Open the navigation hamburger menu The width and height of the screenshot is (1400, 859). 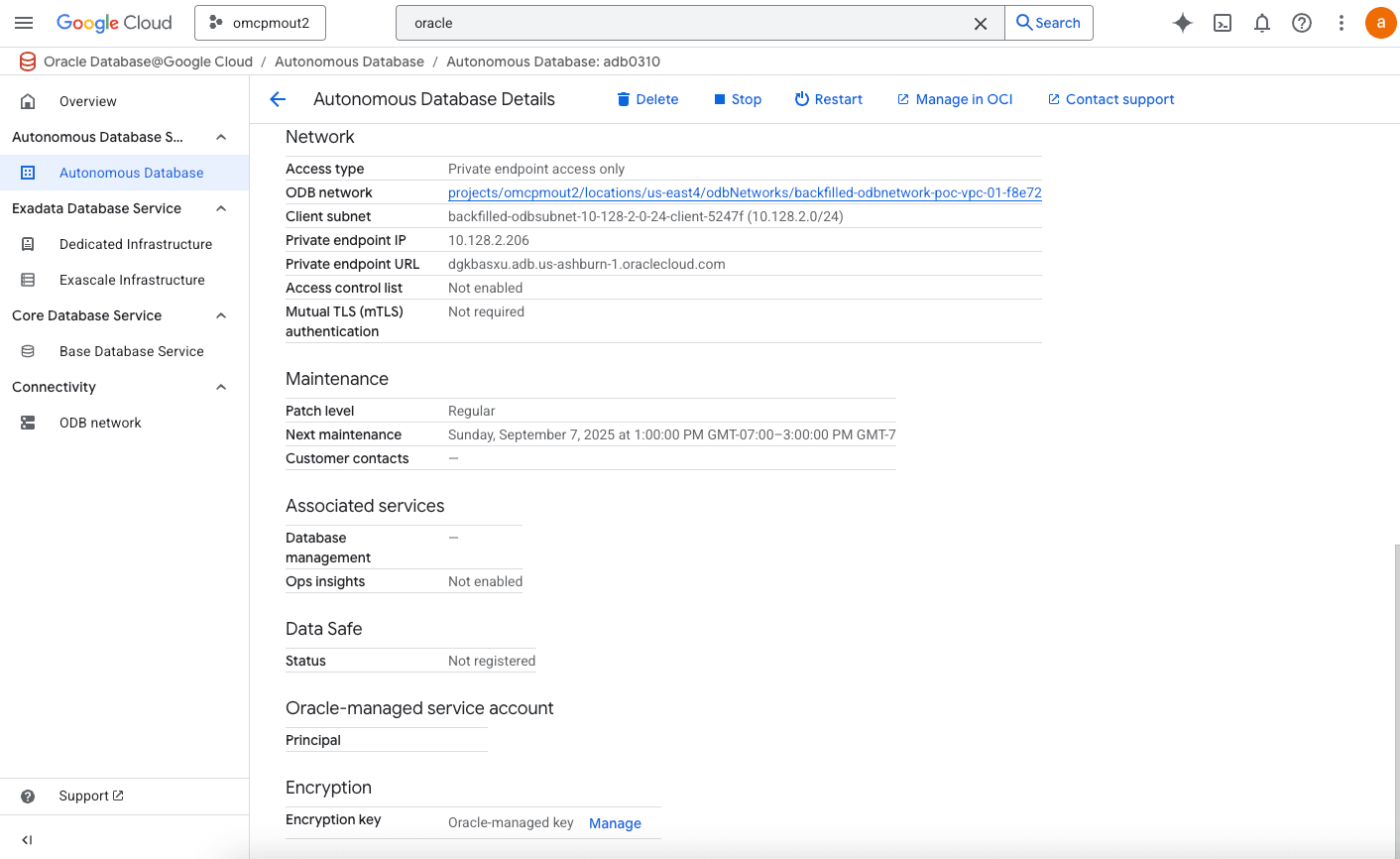[x=24, y=23]
